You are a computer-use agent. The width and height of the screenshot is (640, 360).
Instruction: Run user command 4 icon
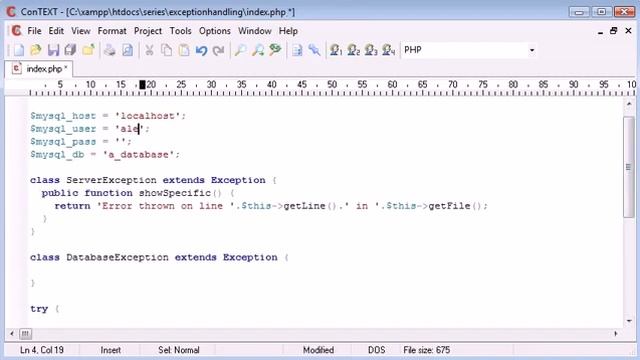click(389, 50)
